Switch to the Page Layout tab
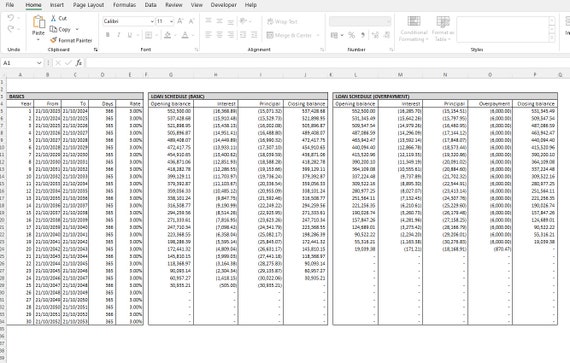This screenshot has height=363, width=570. tap(88, 5)
